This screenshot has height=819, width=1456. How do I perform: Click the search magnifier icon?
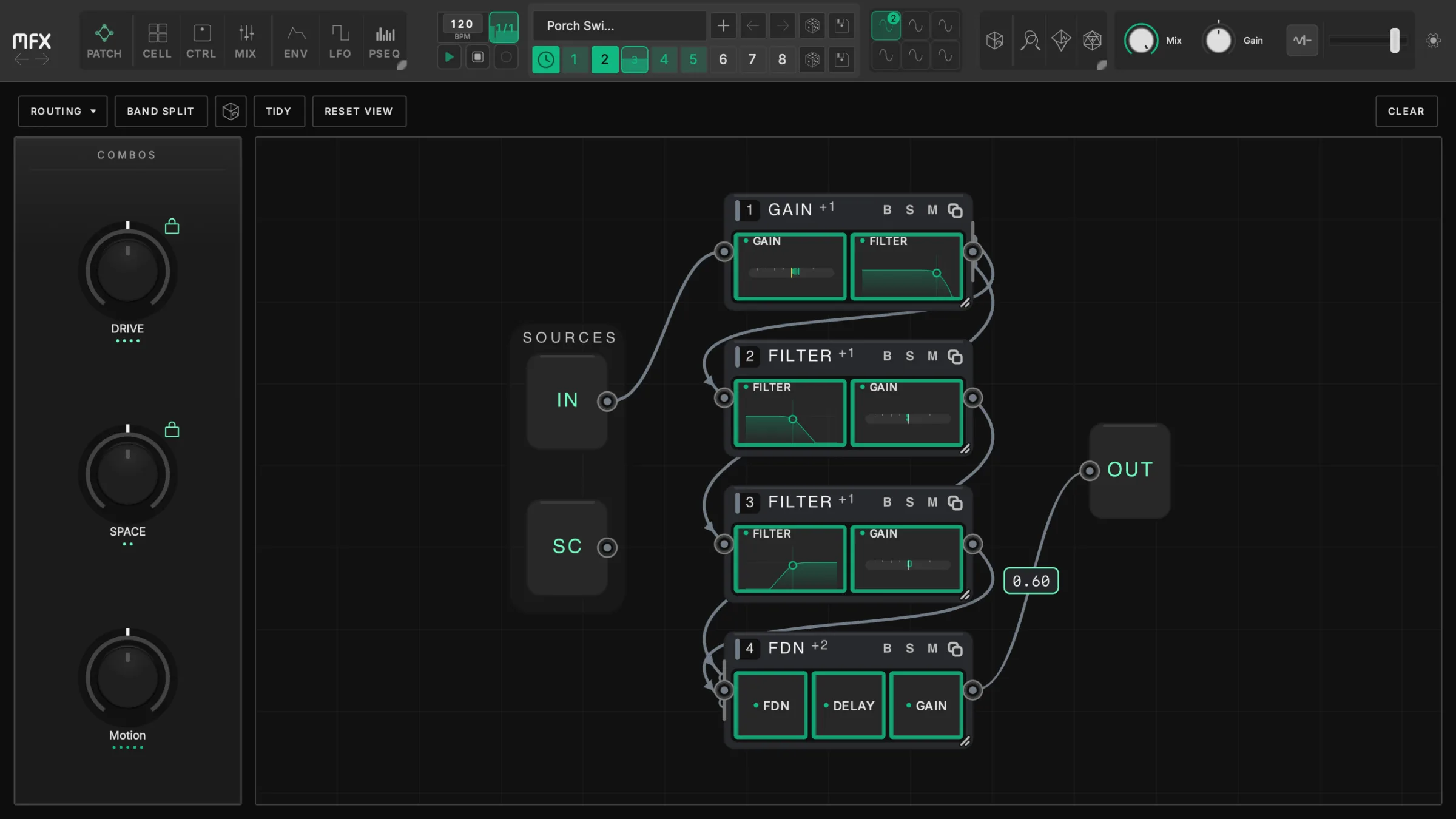[1030, 41]
